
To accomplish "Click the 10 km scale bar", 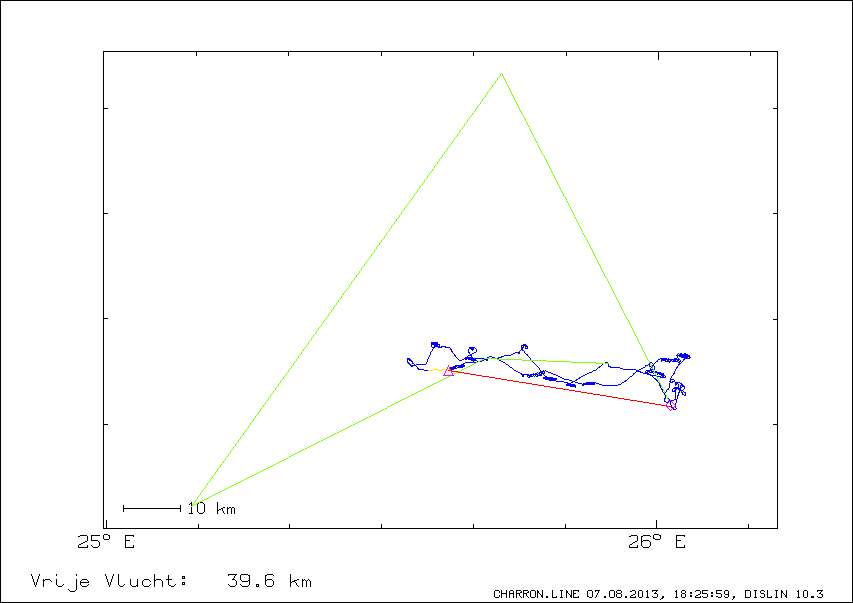I will [152, 509].
